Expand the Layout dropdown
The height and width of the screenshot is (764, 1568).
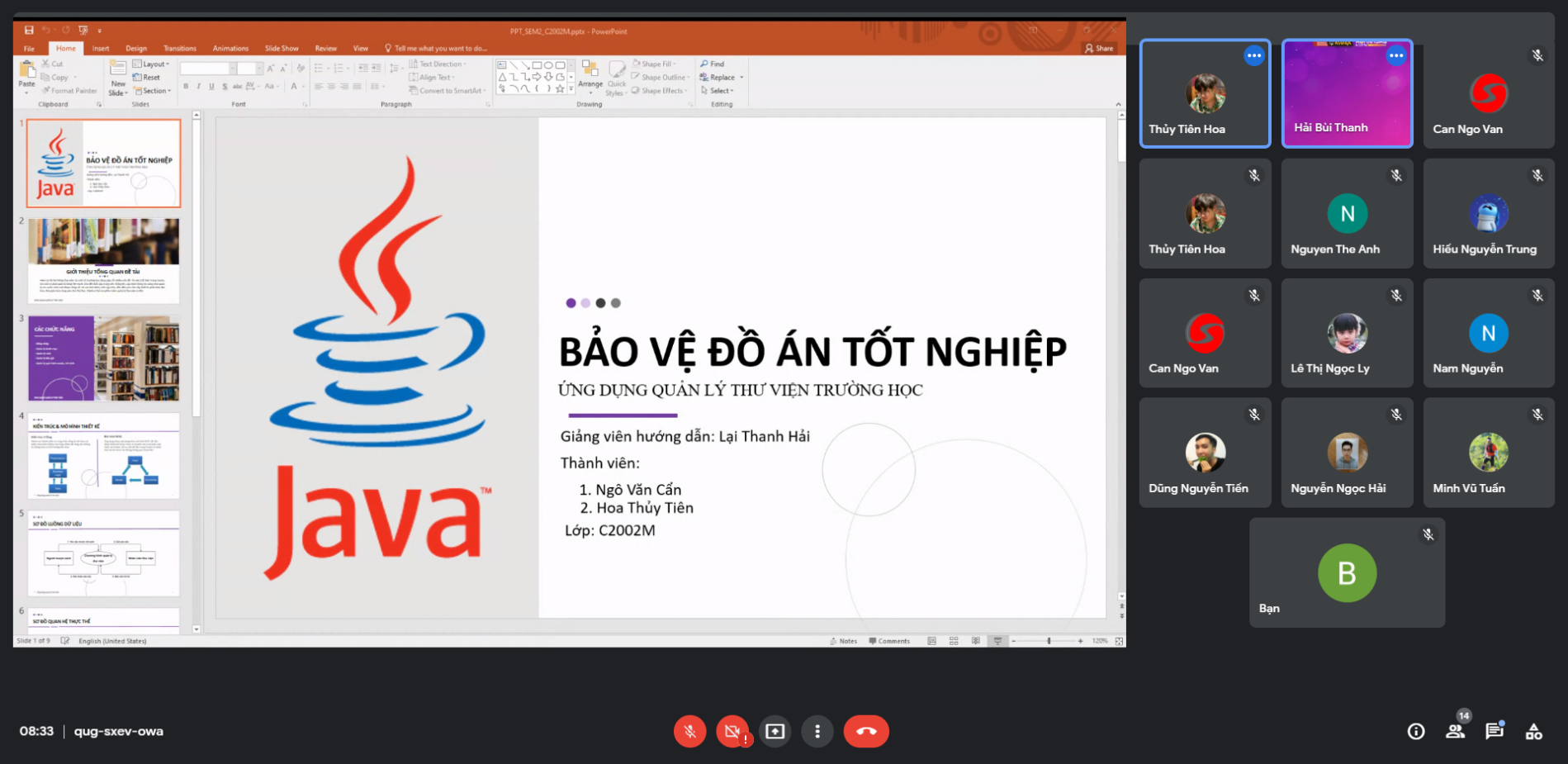click(x=150, y=64)
